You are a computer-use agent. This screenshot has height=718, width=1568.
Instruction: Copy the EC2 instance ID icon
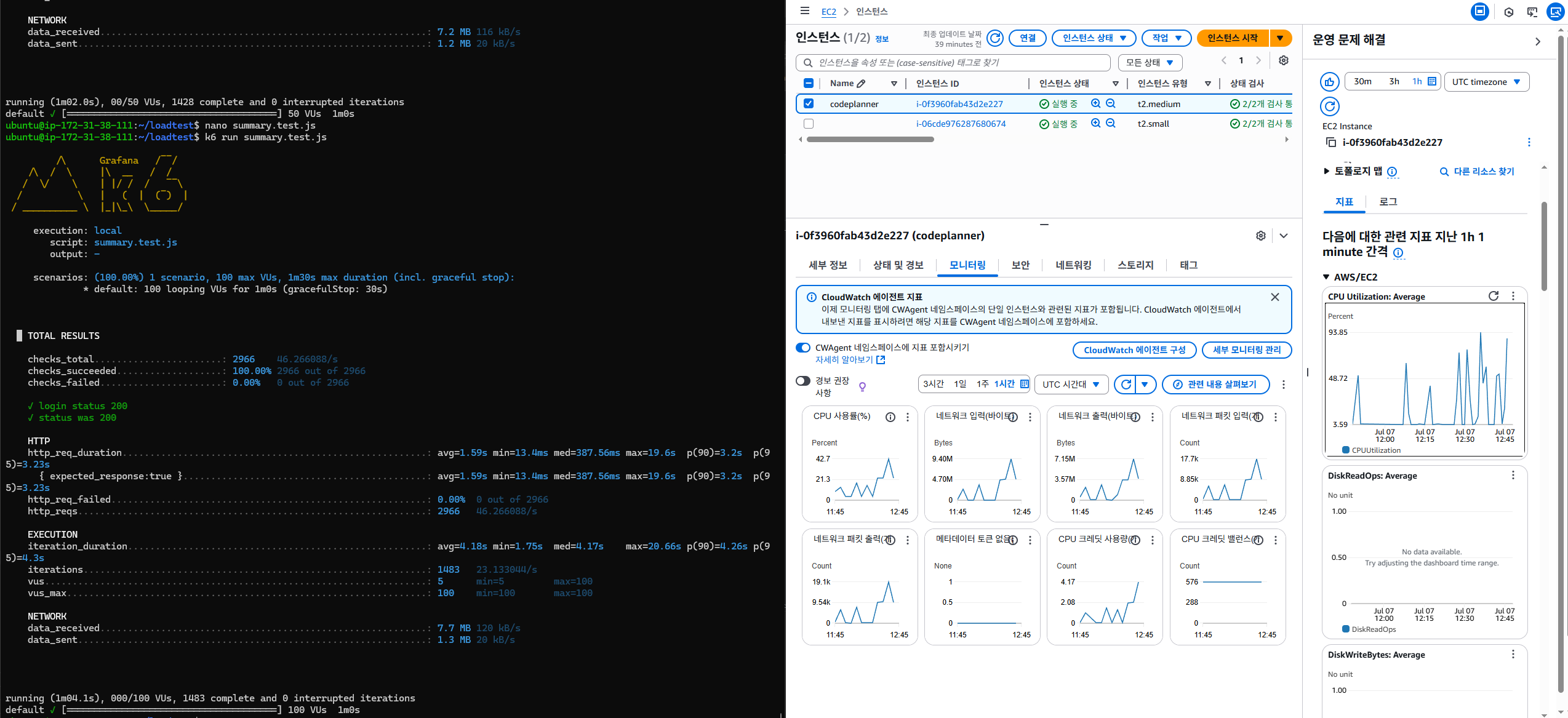(1330, 142)
